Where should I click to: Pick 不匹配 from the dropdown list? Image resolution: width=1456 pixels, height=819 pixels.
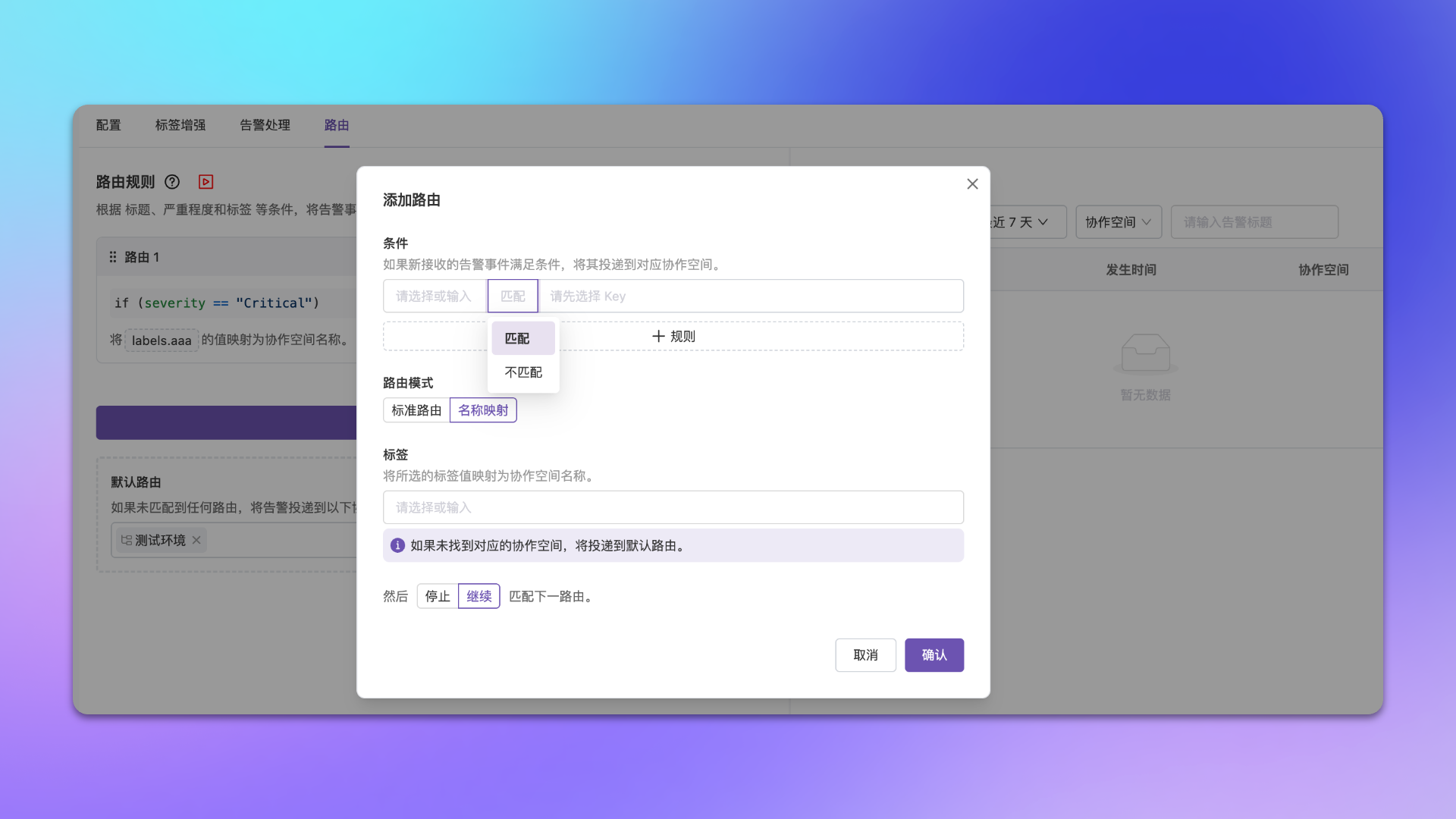(x=523, y=372)
